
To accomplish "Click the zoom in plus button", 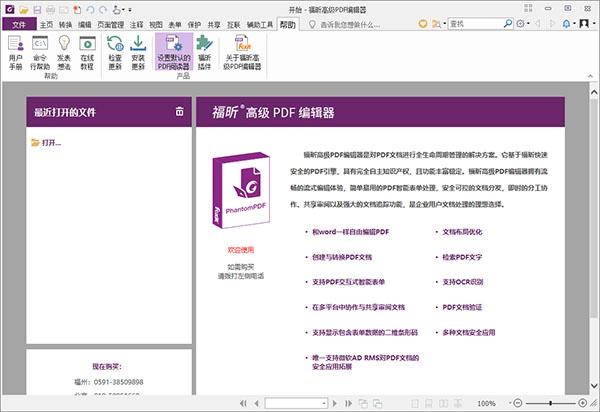I will (582, 403).
